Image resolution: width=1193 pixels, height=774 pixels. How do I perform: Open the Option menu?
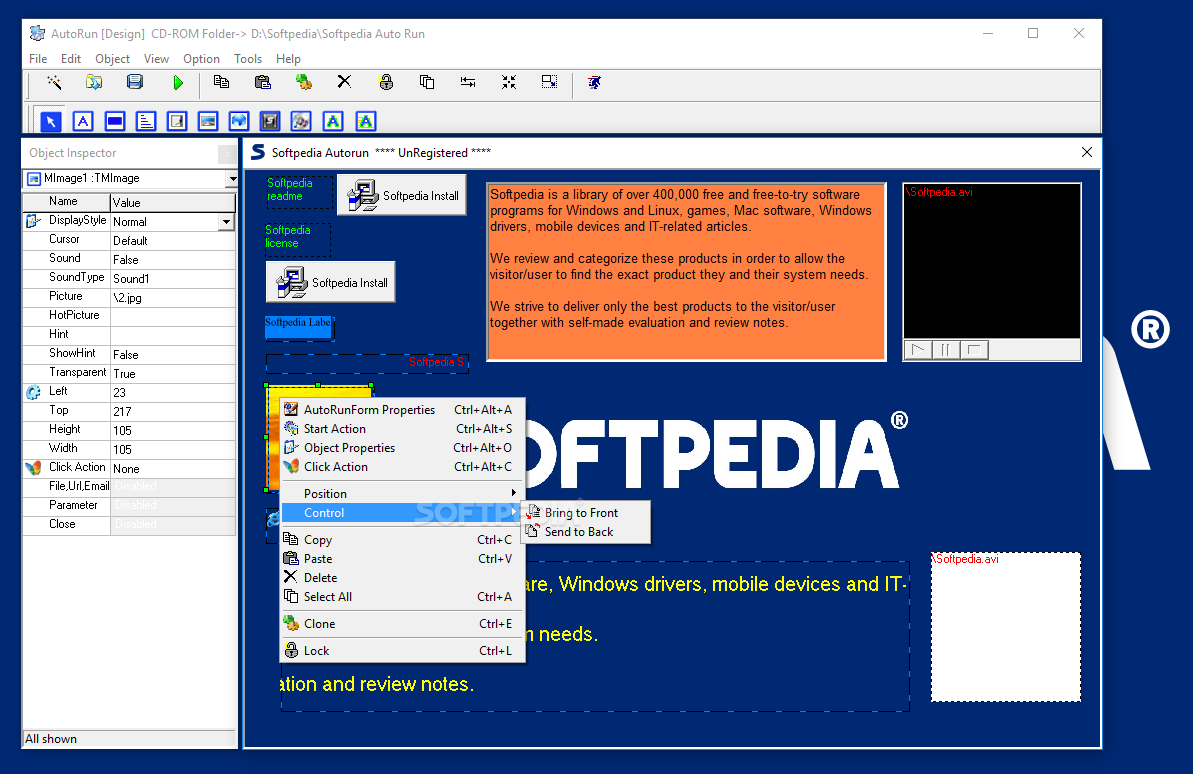201,59
